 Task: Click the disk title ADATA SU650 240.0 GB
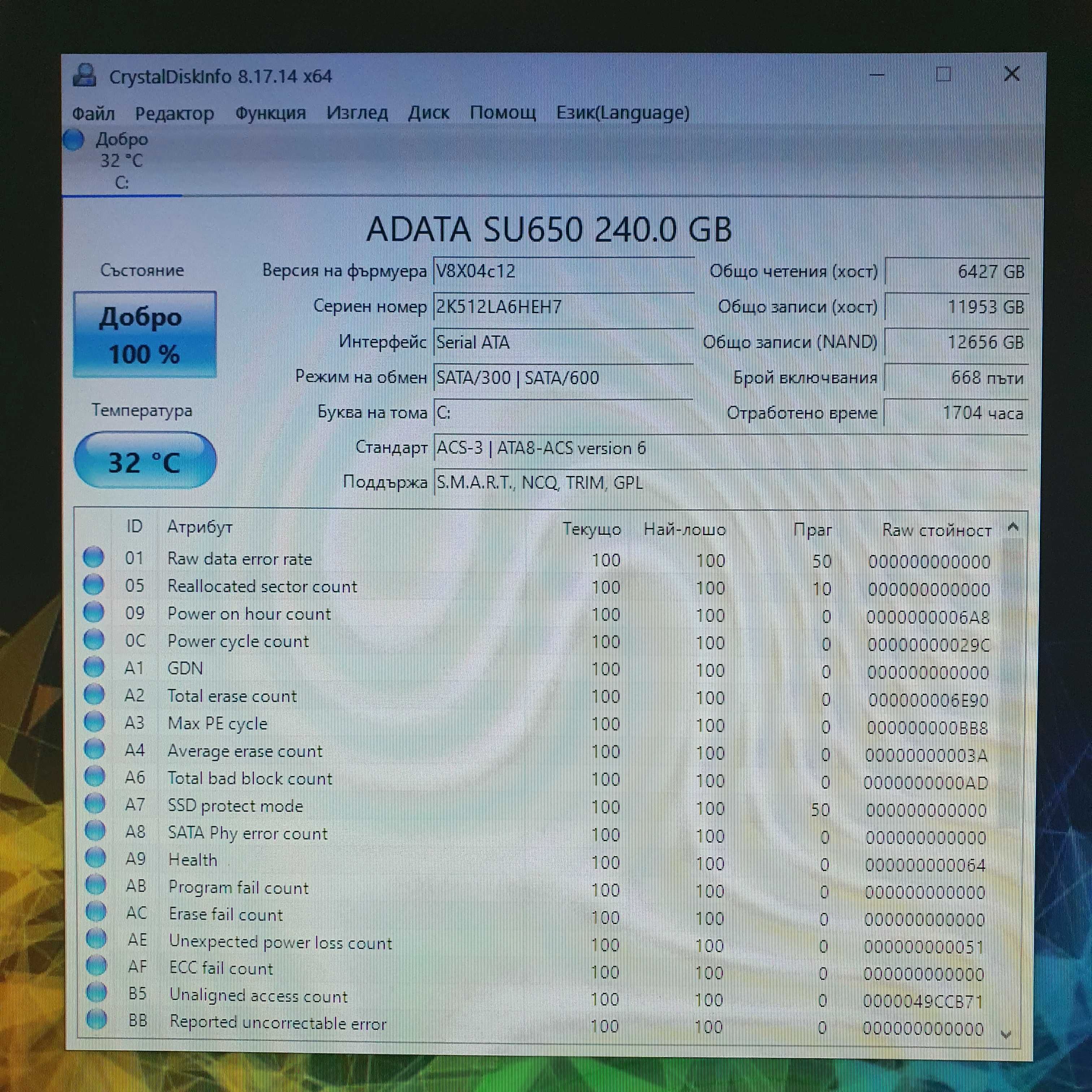click(549, 229)
